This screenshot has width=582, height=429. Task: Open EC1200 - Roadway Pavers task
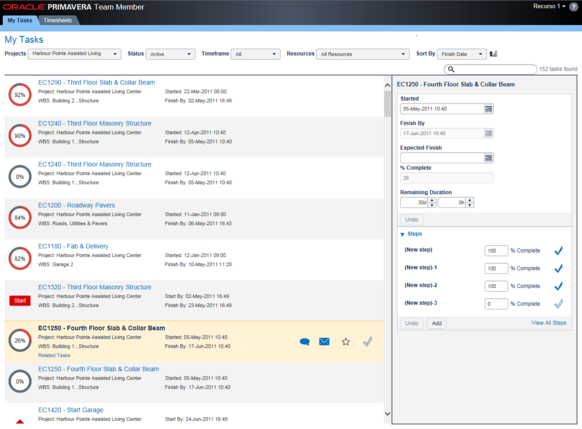point(76,205)
